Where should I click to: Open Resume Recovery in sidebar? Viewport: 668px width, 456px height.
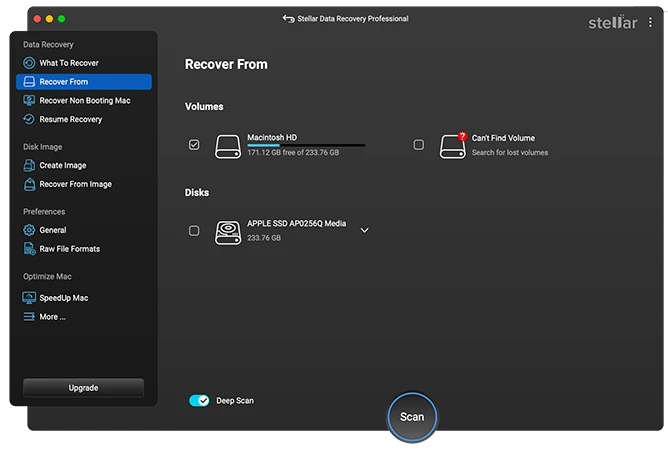coord(84,119)
